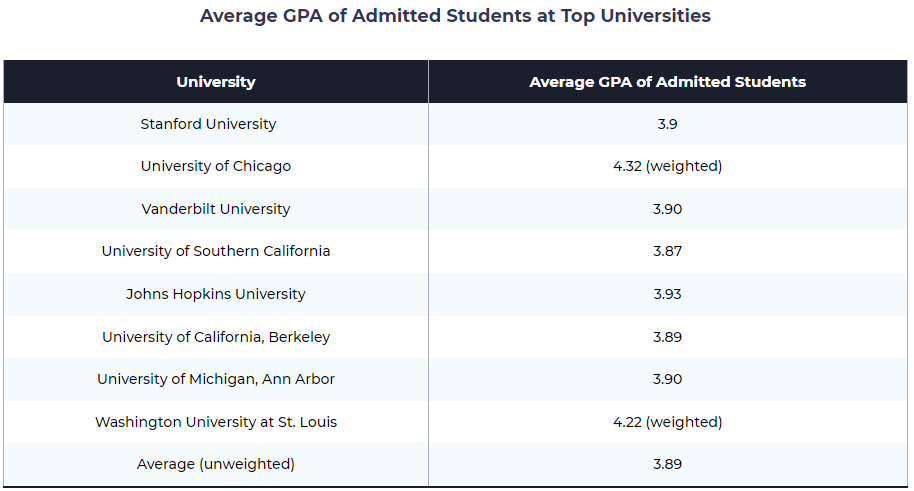Select Washington University at St. Louis cell
Viewport: 914px width, 491px height.
coord(216,422)
